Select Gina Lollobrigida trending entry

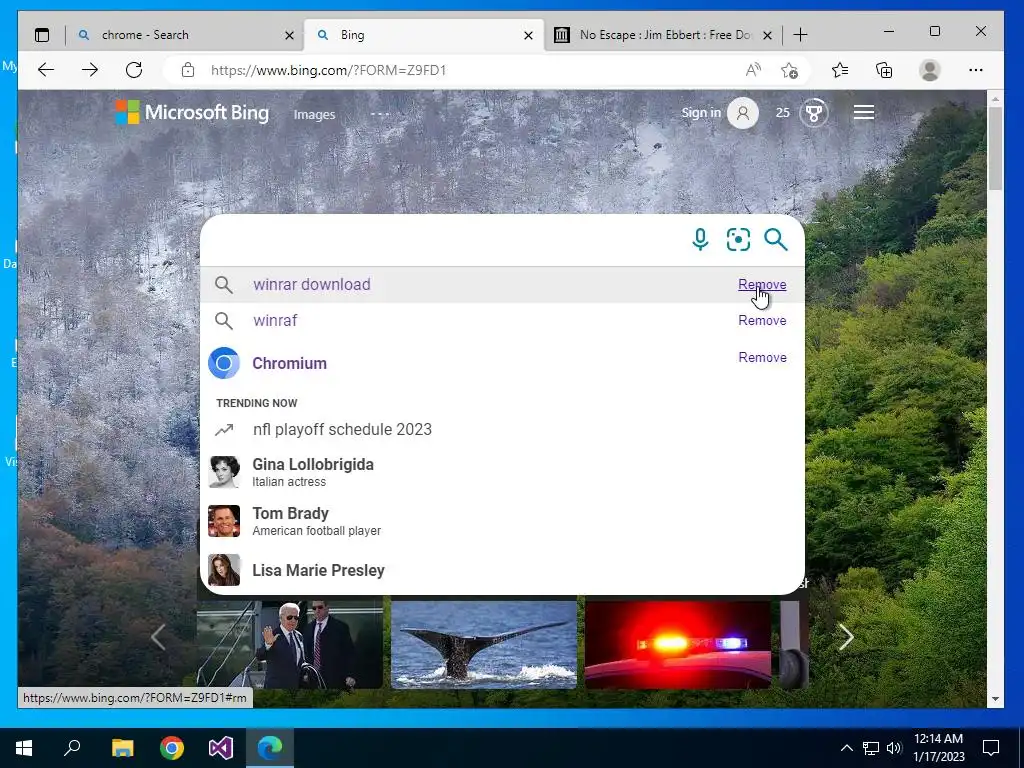[502, 472]
